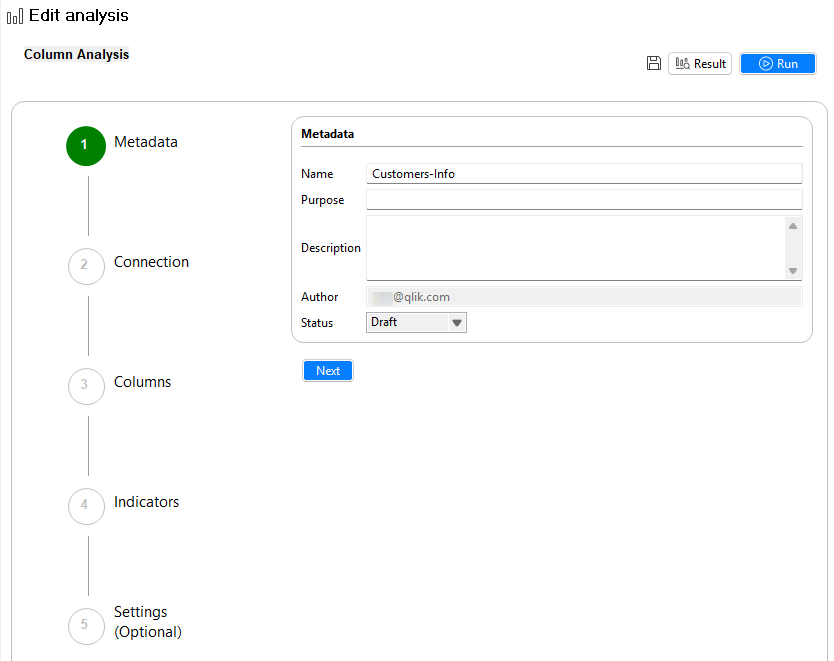
Task: Select the step 2 Connection circle
Action: [86, 266]
